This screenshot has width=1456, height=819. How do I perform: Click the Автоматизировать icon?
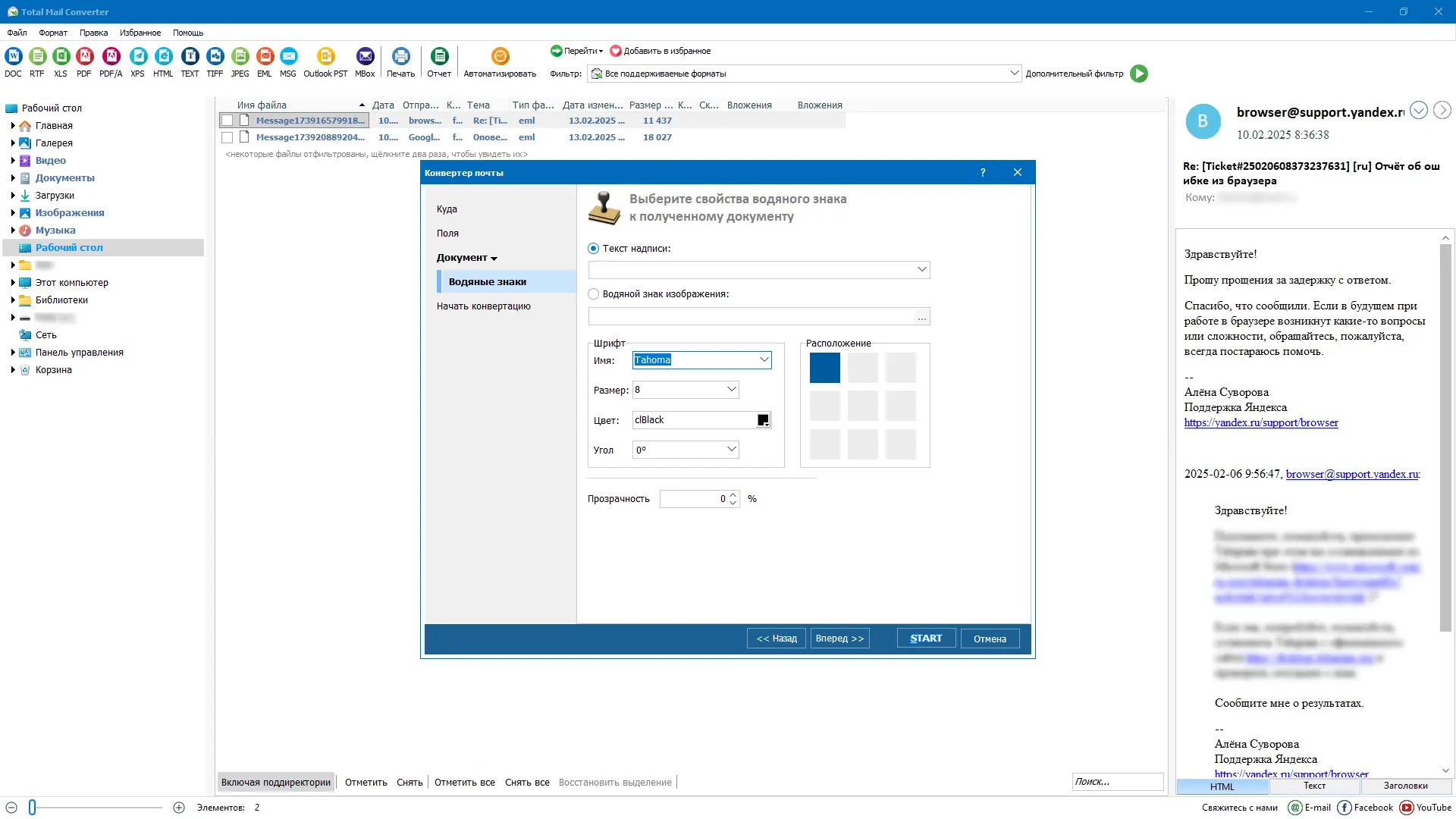click(500, 56)
